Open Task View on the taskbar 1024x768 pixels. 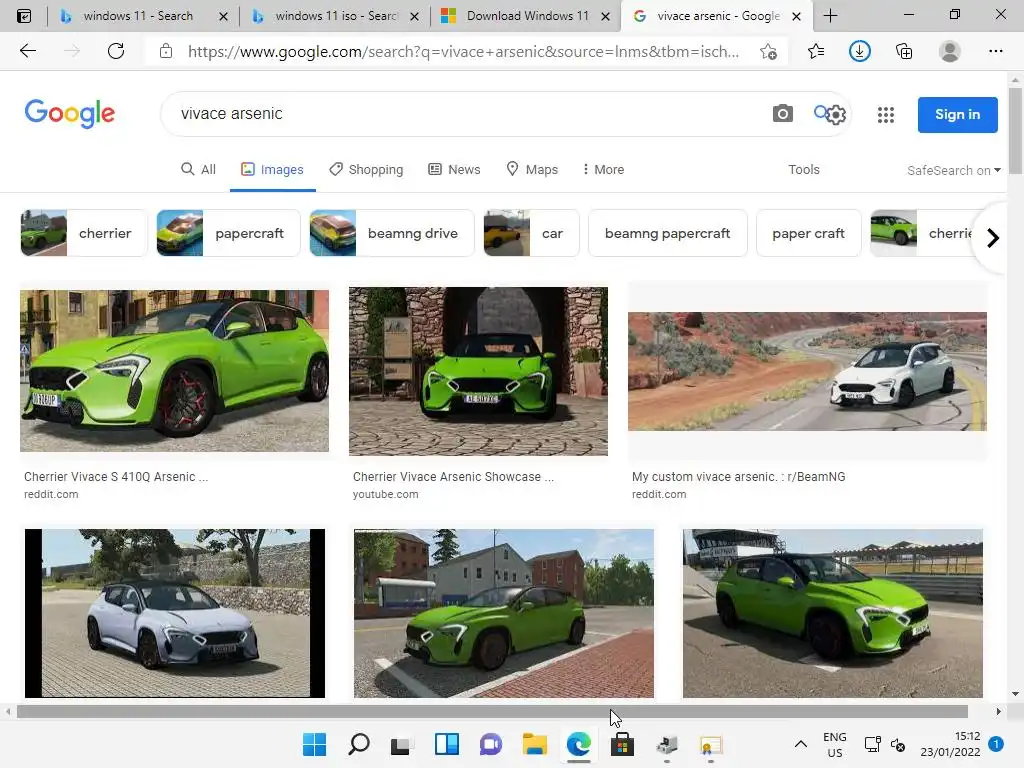coord(401,744)
